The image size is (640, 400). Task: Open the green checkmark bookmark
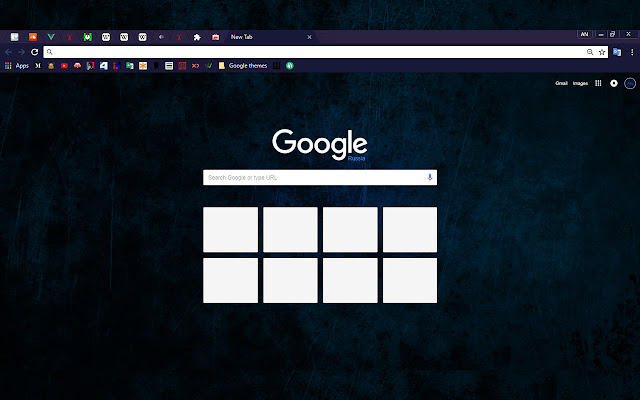[209, 66]
